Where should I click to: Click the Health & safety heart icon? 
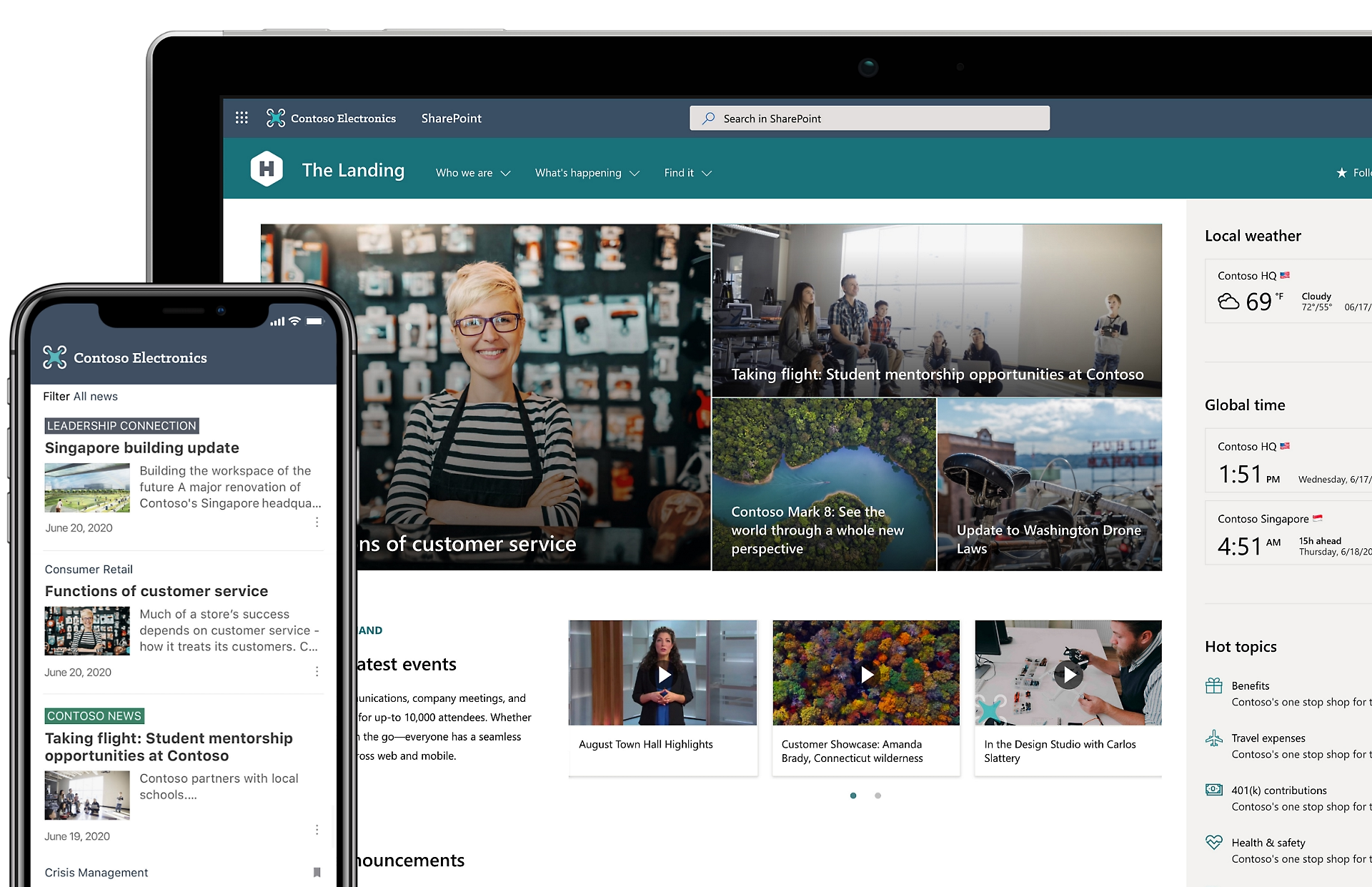[1215, 842]
